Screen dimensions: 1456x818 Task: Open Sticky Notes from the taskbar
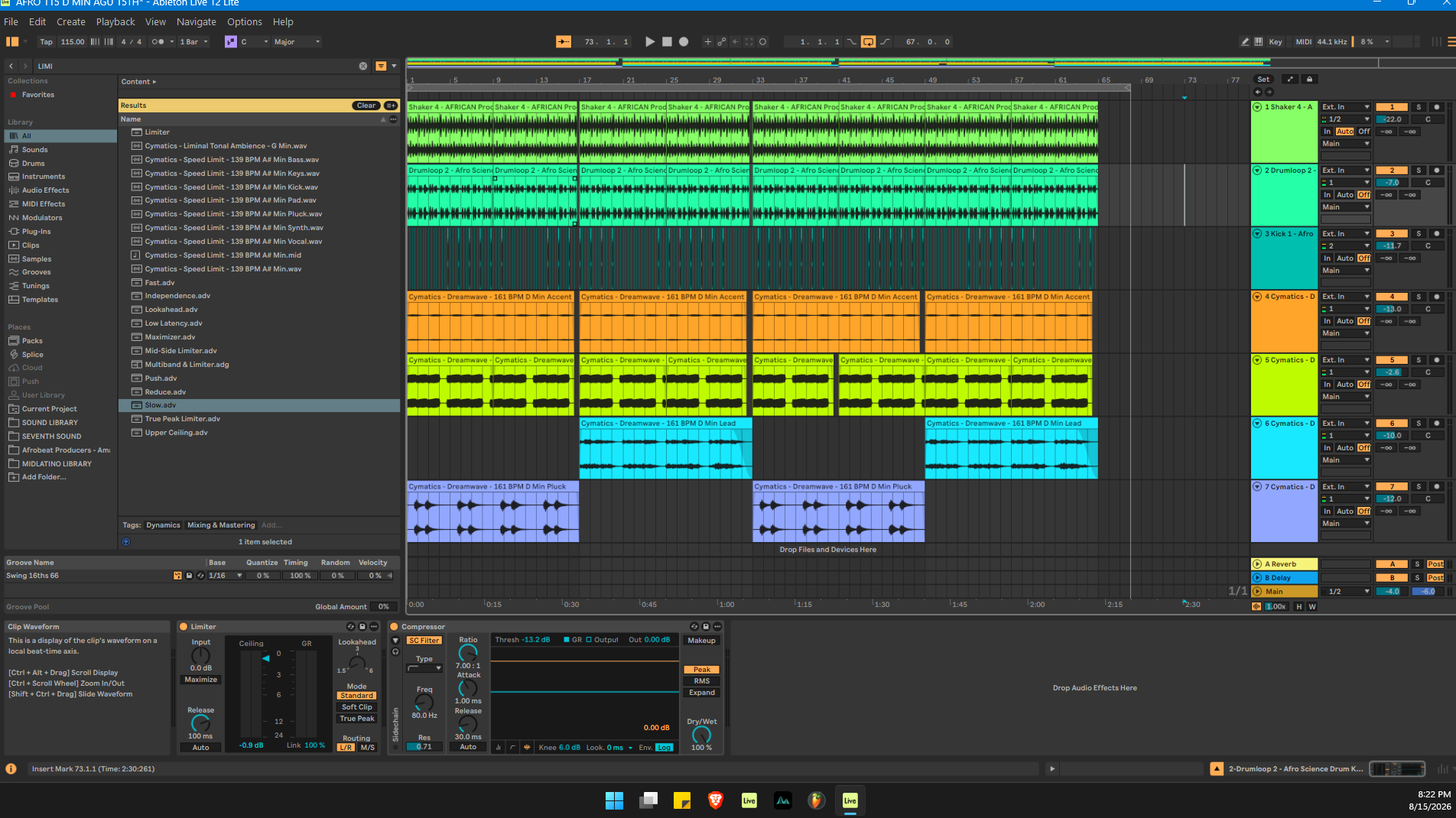point(682,800)
